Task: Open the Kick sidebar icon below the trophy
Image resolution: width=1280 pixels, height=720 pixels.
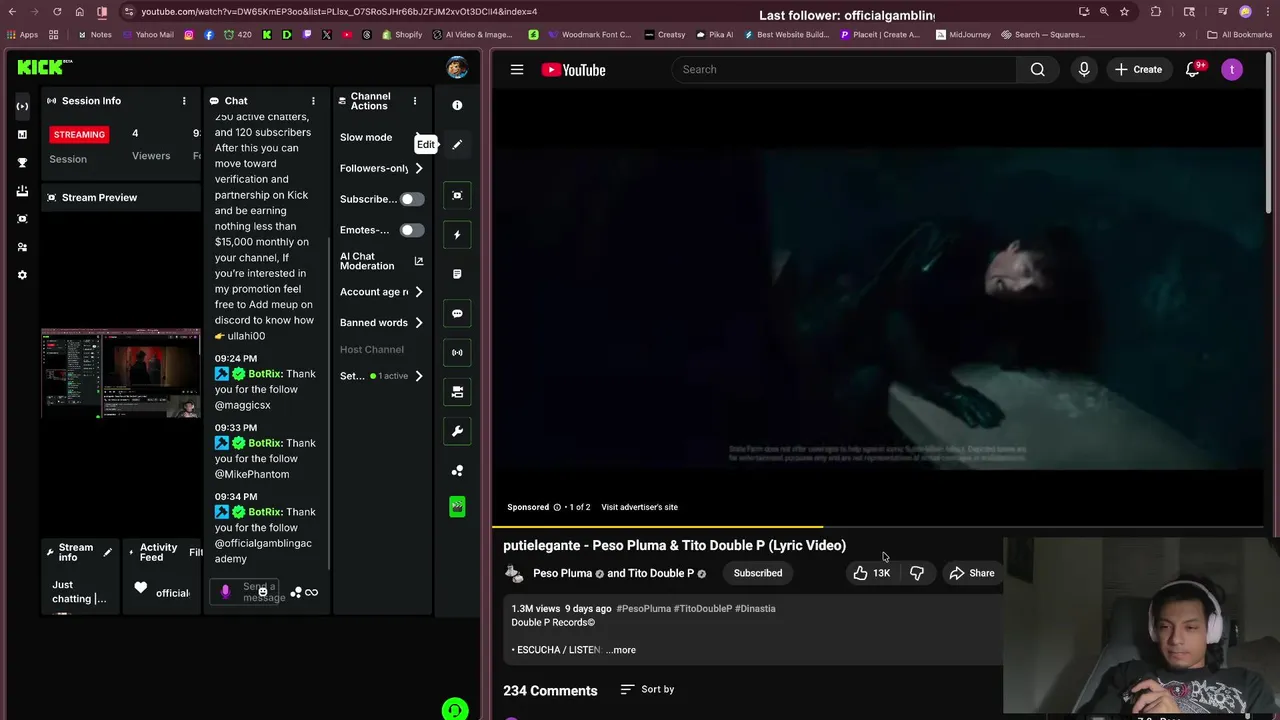Action: (x=23, y=190)
